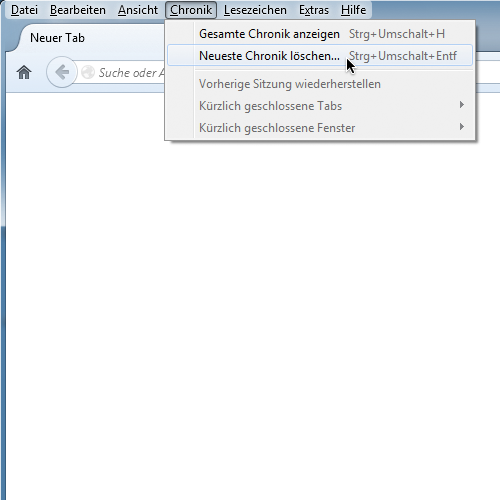Choose 'Neueste Chronik löschen...'
Screen dimensions: 500x500
point(320,56)
